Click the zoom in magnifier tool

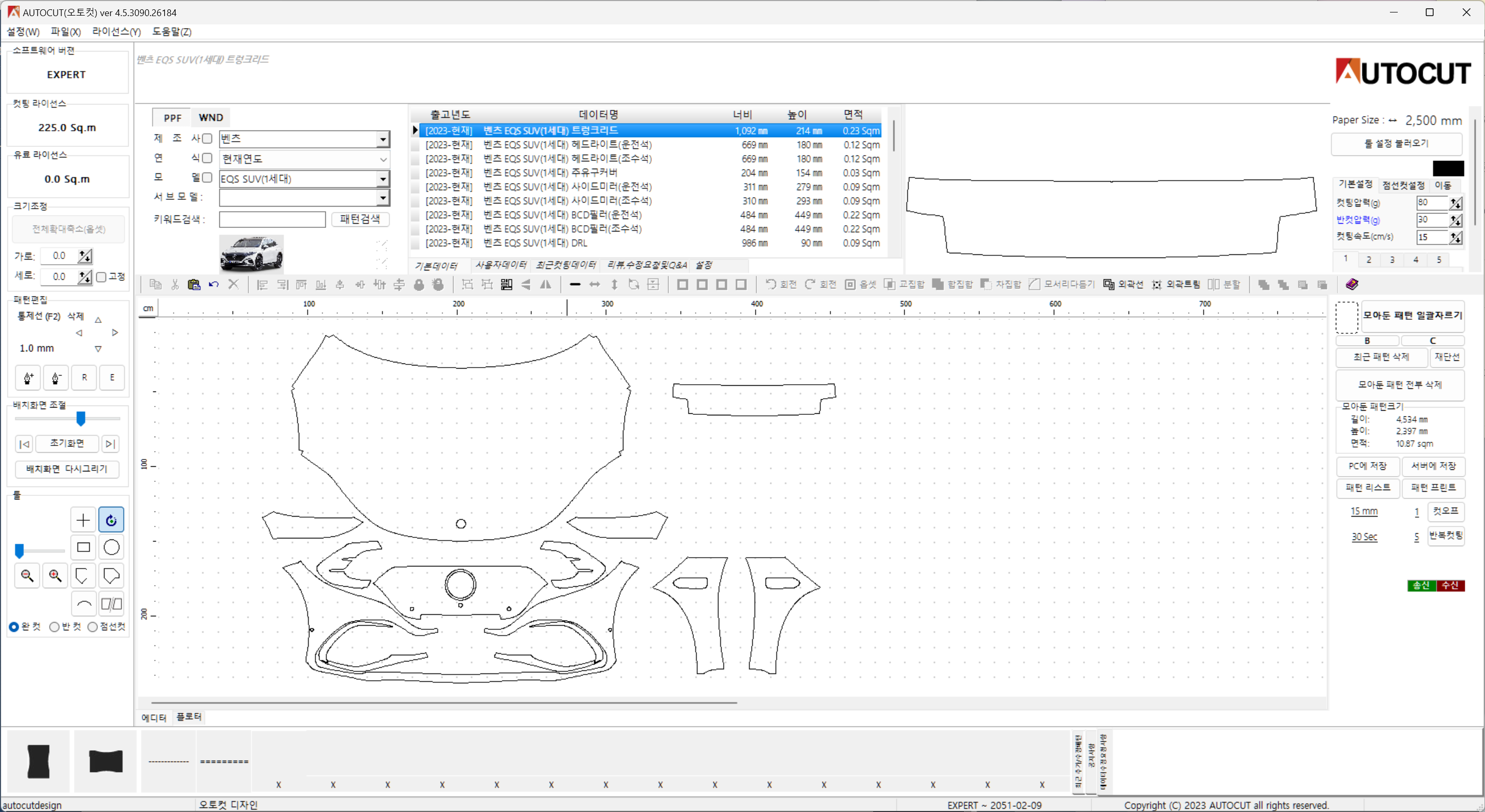pyautogui.click(x=56, y=575)
